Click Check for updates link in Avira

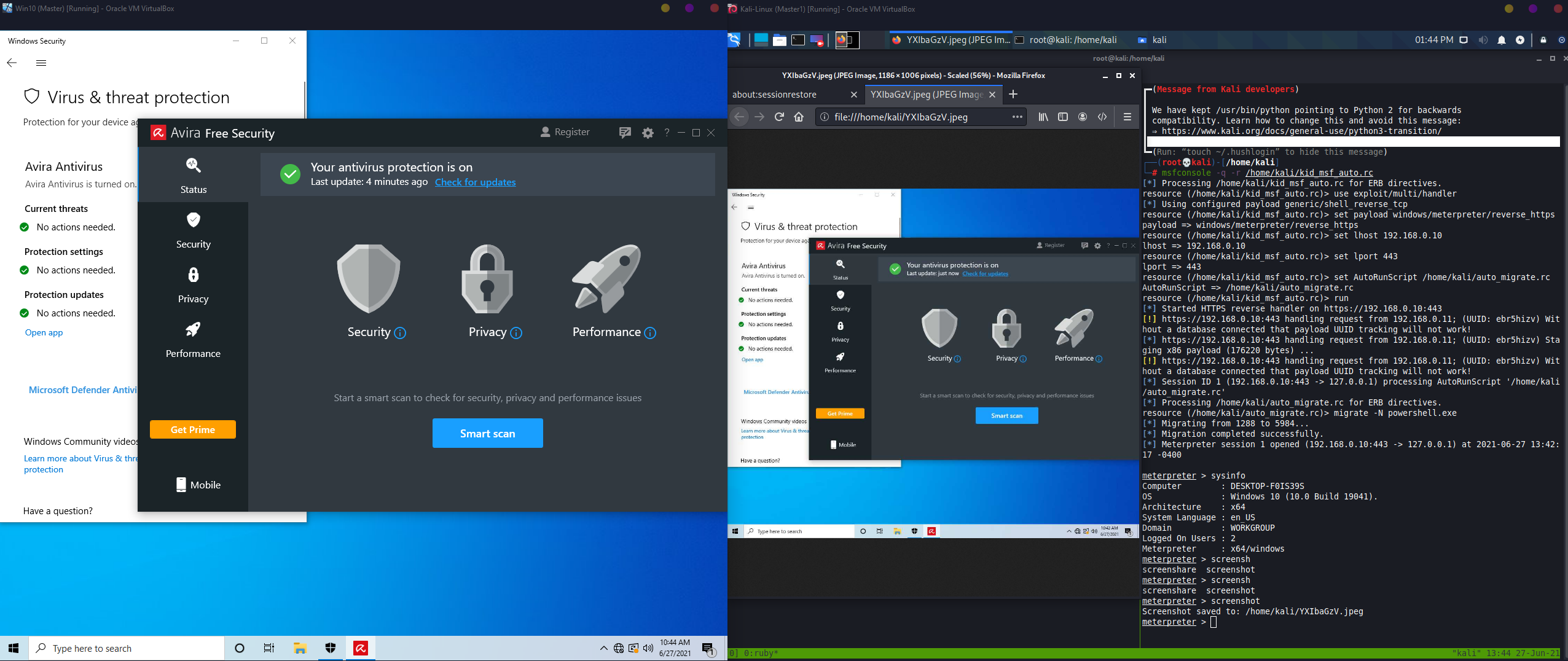pyautogui.click(x=475, y=182)
